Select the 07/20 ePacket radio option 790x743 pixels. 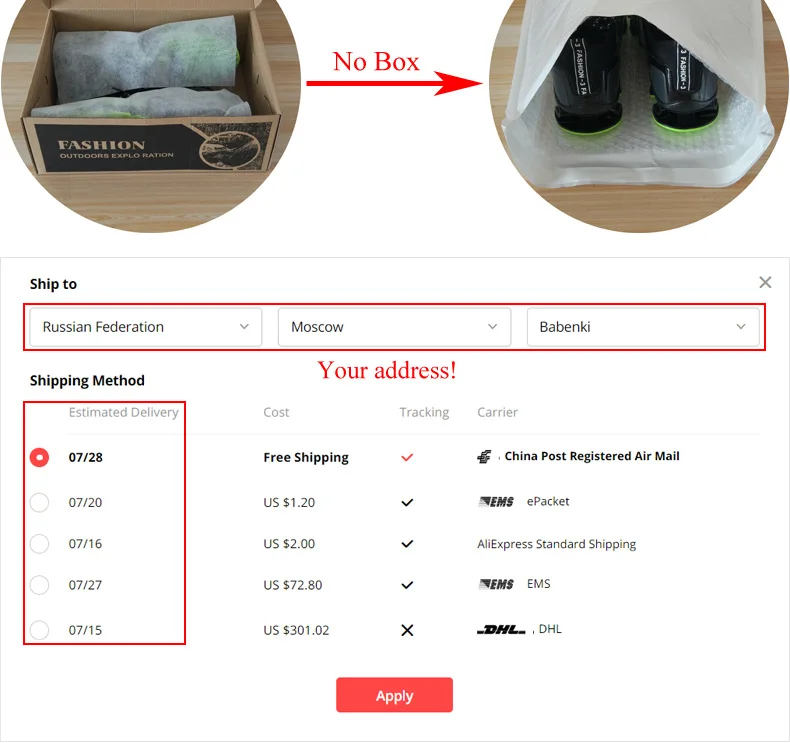39,502
